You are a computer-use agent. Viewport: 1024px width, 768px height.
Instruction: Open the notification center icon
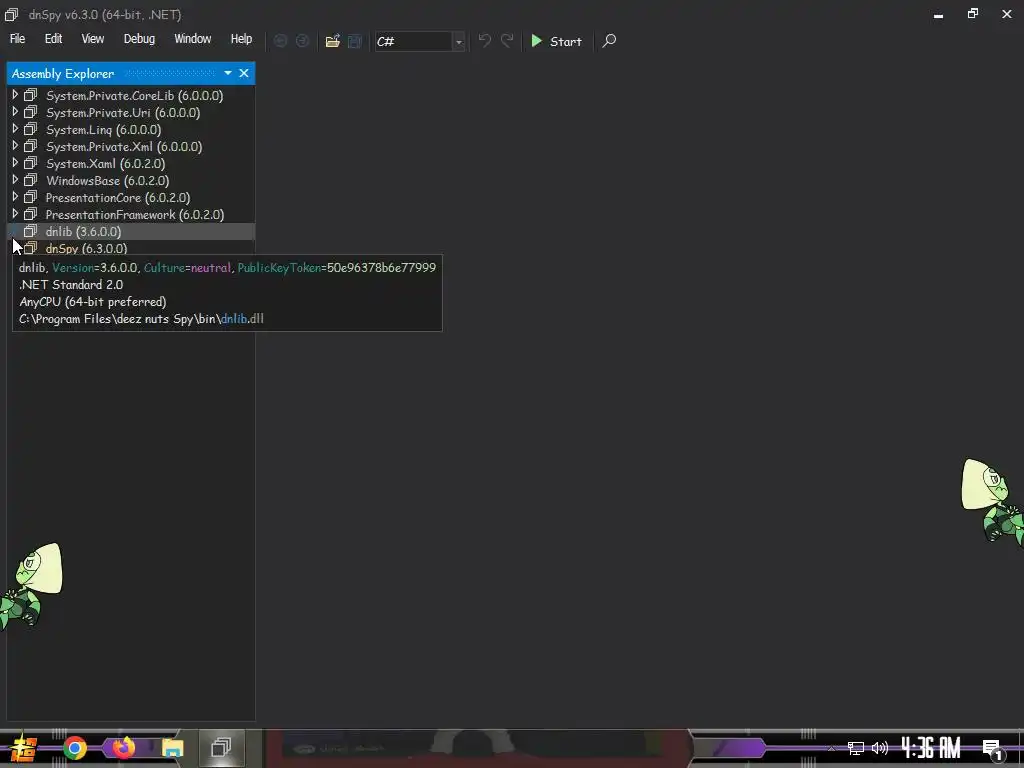992,750
